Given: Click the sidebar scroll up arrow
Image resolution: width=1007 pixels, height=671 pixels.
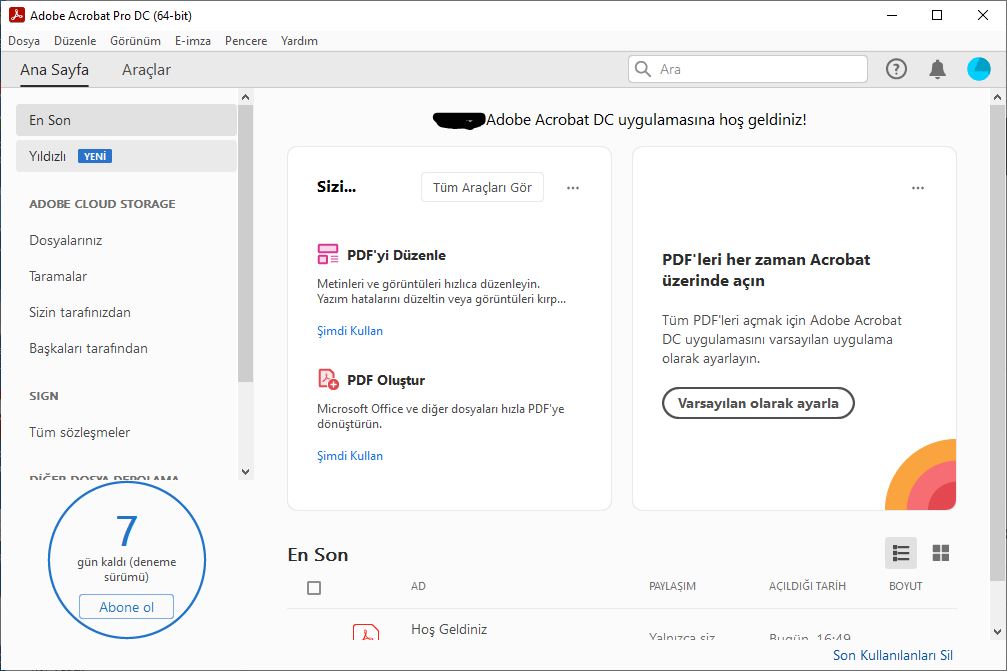Looking at the screenshot, I should (245, 97).
